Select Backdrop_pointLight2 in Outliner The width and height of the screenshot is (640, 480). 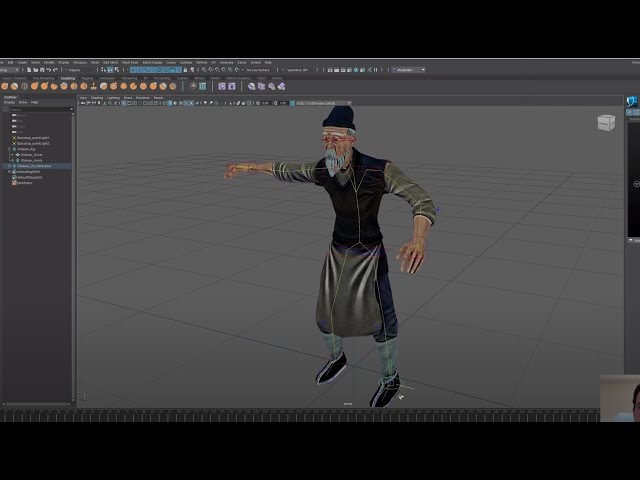(33, 144)
